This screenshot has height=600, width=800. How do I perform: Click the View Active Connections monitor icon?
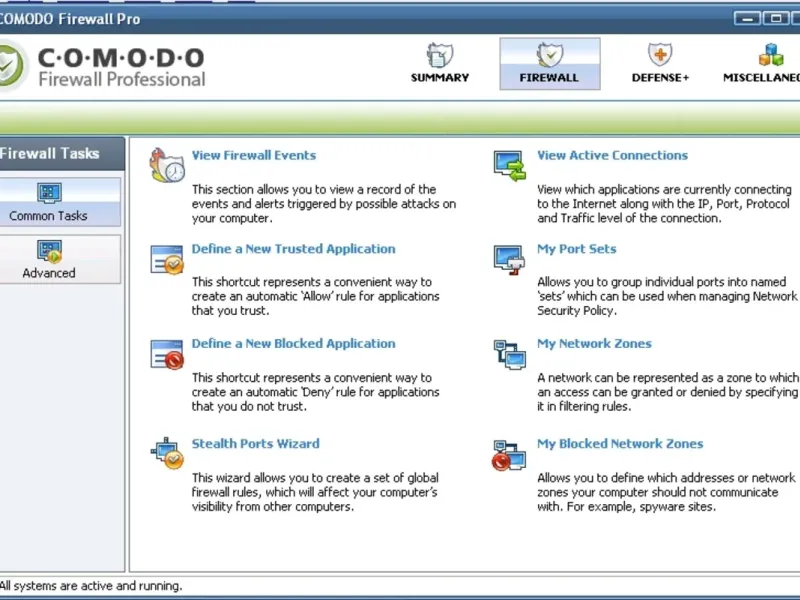coord(509,165)
